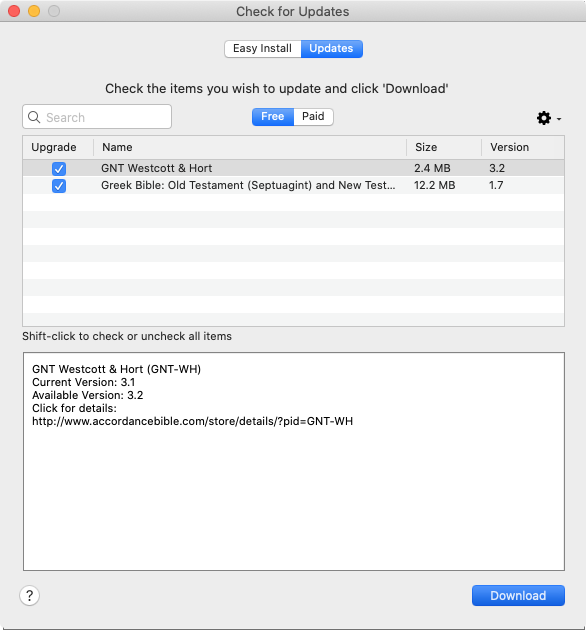Click the Upgrade column header
The width and height of the screenshot is (586, 630).
click(x=58, y=147)
